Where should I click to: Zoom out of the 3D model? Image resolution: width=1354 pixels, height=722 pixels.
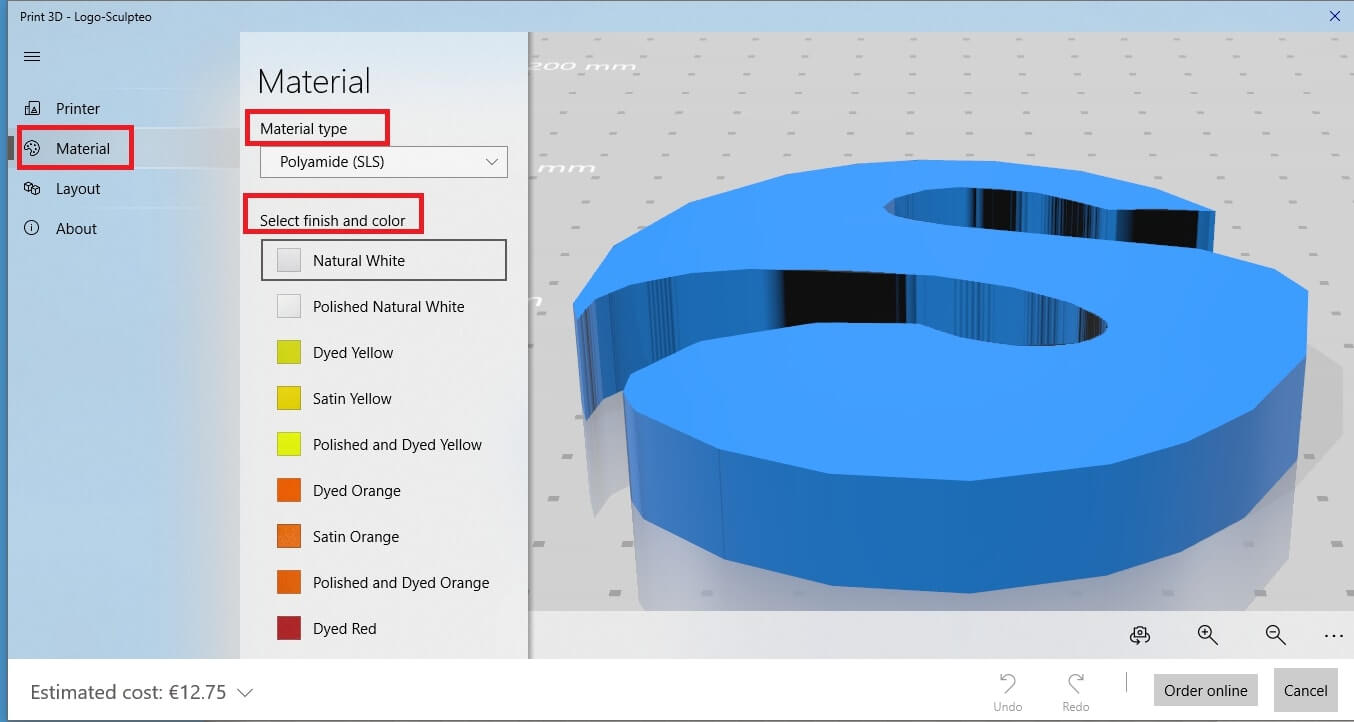coord(1275,635)
